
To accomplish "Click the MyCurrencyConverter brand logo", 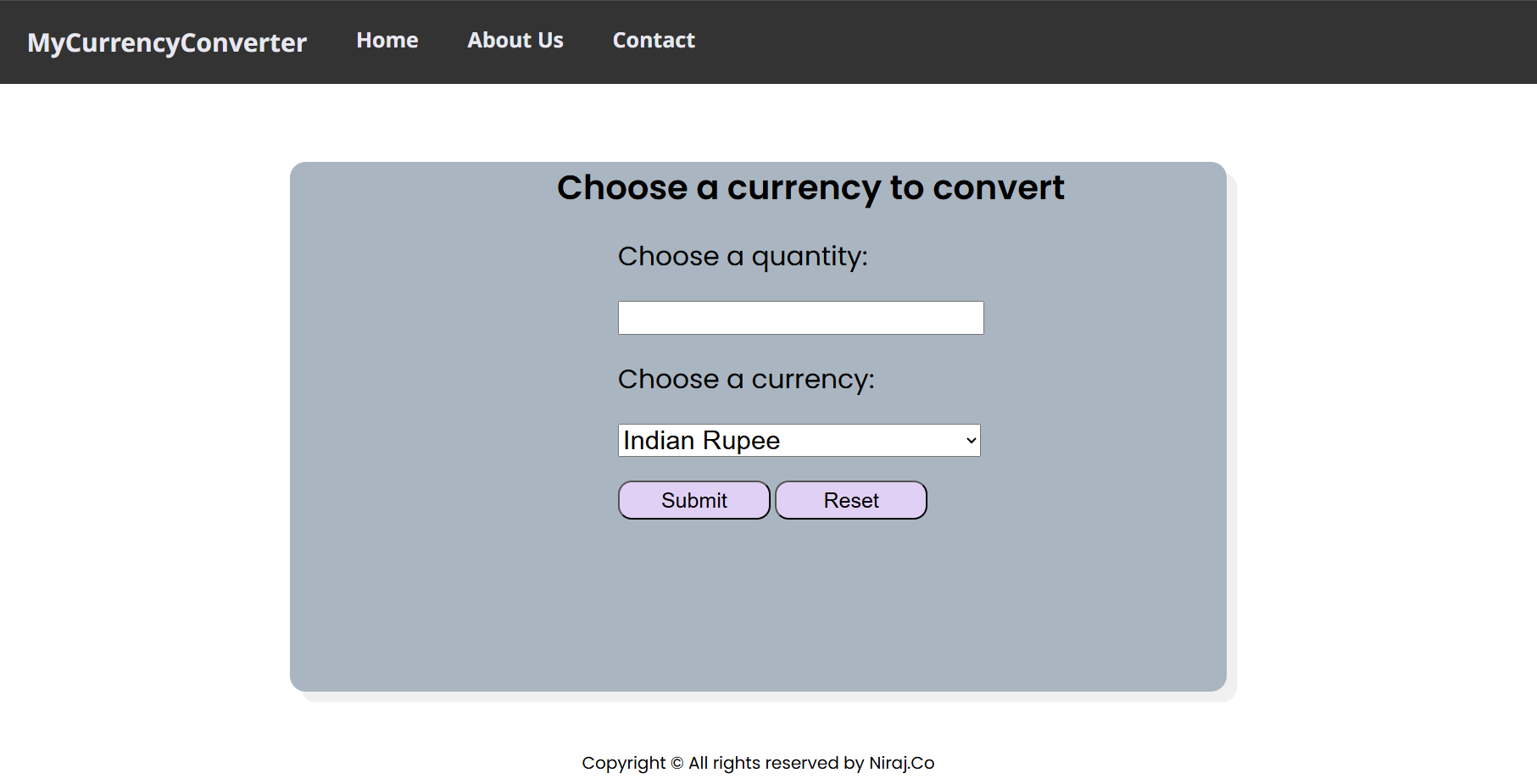I will pyautogui.click(x=167, y=42).
